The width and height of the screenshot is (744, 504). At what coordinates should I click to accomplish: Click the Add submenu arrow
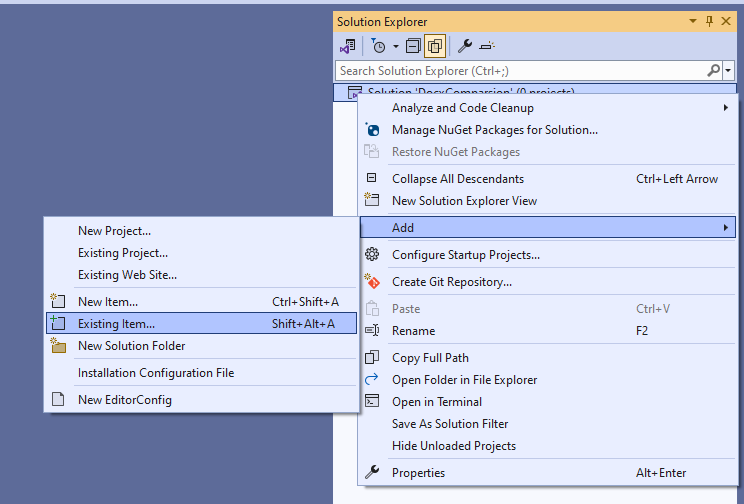pyautogui.click(x=725, y=228)
